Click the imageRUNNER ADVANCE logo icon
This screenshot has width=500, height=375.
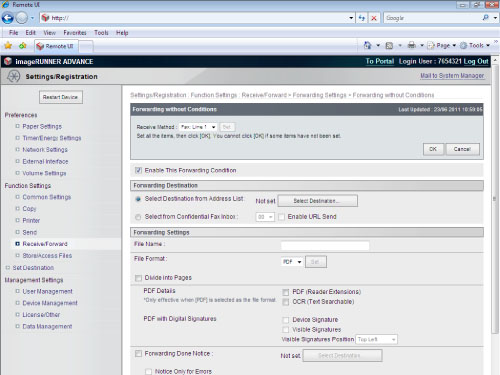point(8,61)
